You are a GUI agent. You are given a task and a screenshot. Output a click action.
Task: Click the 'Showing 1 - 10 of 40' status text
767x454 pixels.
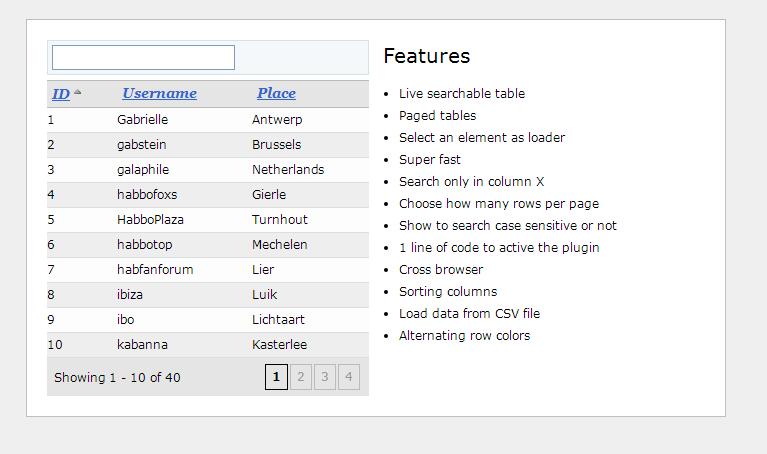point(117,378)
